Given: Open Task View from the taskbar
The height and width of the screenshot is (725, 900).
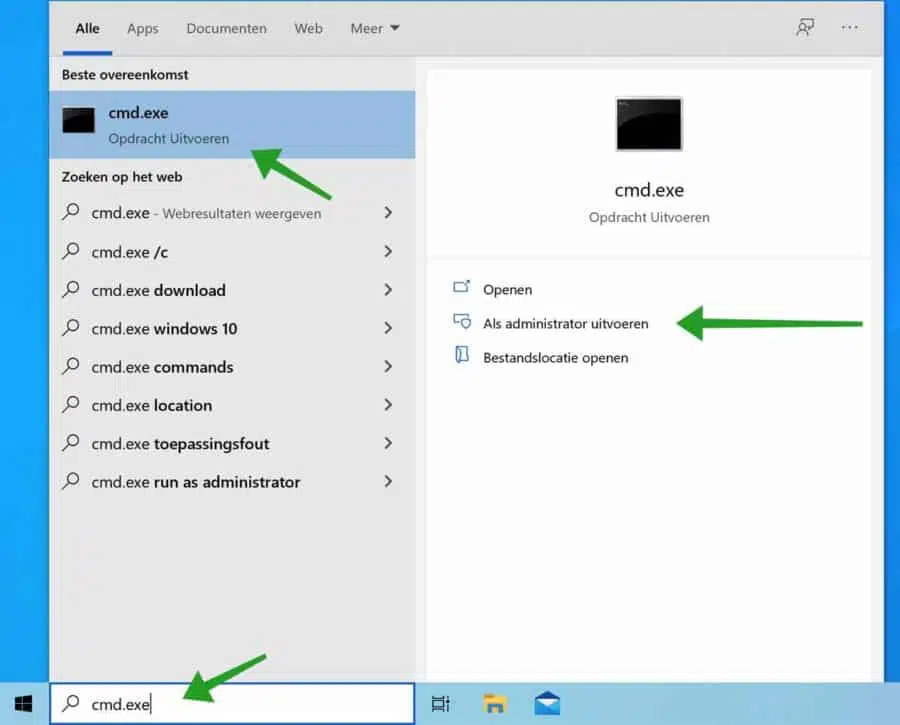Looking at the screenshot, I should pyautogui.click(x=441, y=704).
